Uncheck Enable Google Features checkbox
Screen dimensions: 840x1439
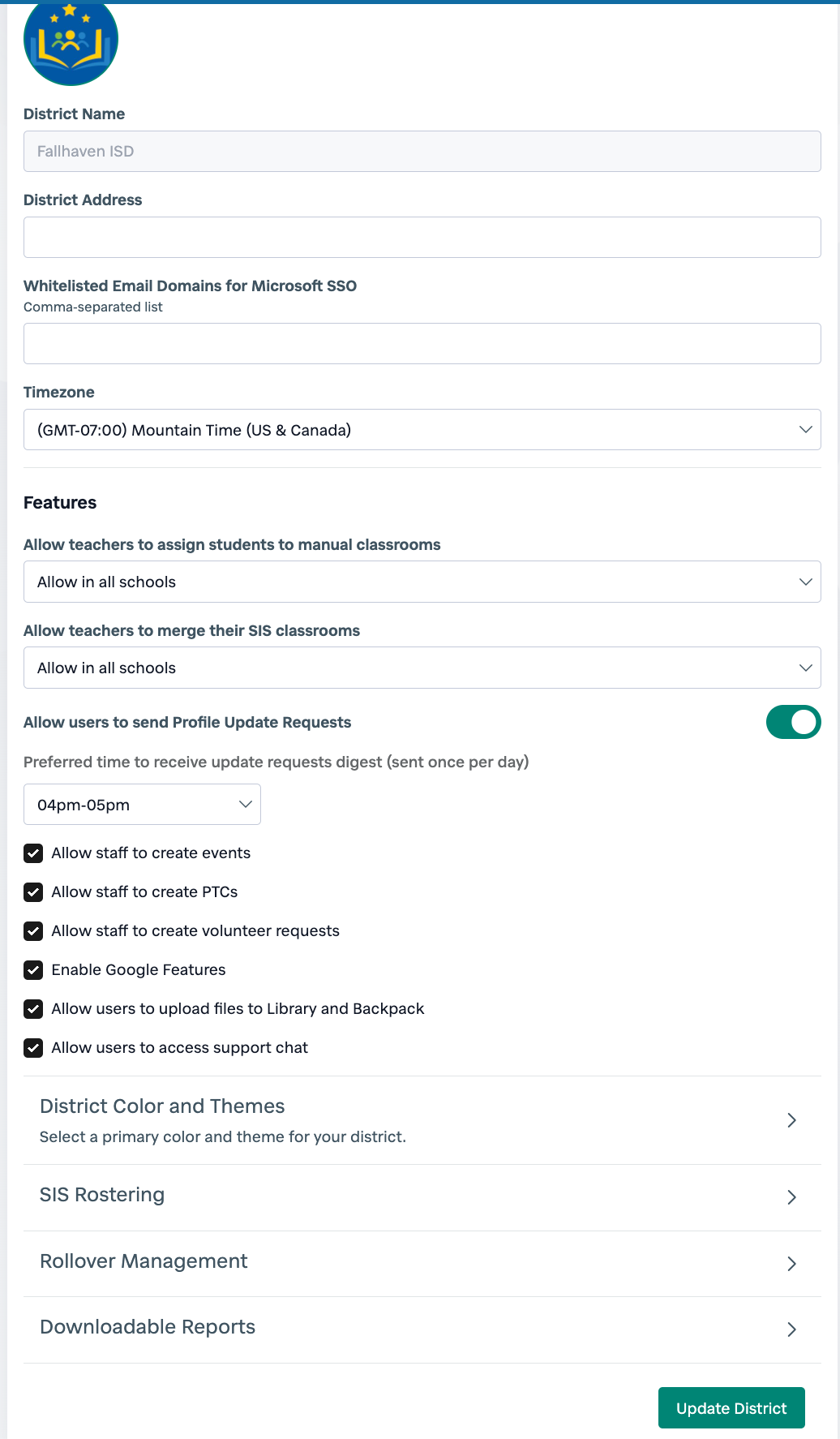pyautogui.click(x=33, y=970)
